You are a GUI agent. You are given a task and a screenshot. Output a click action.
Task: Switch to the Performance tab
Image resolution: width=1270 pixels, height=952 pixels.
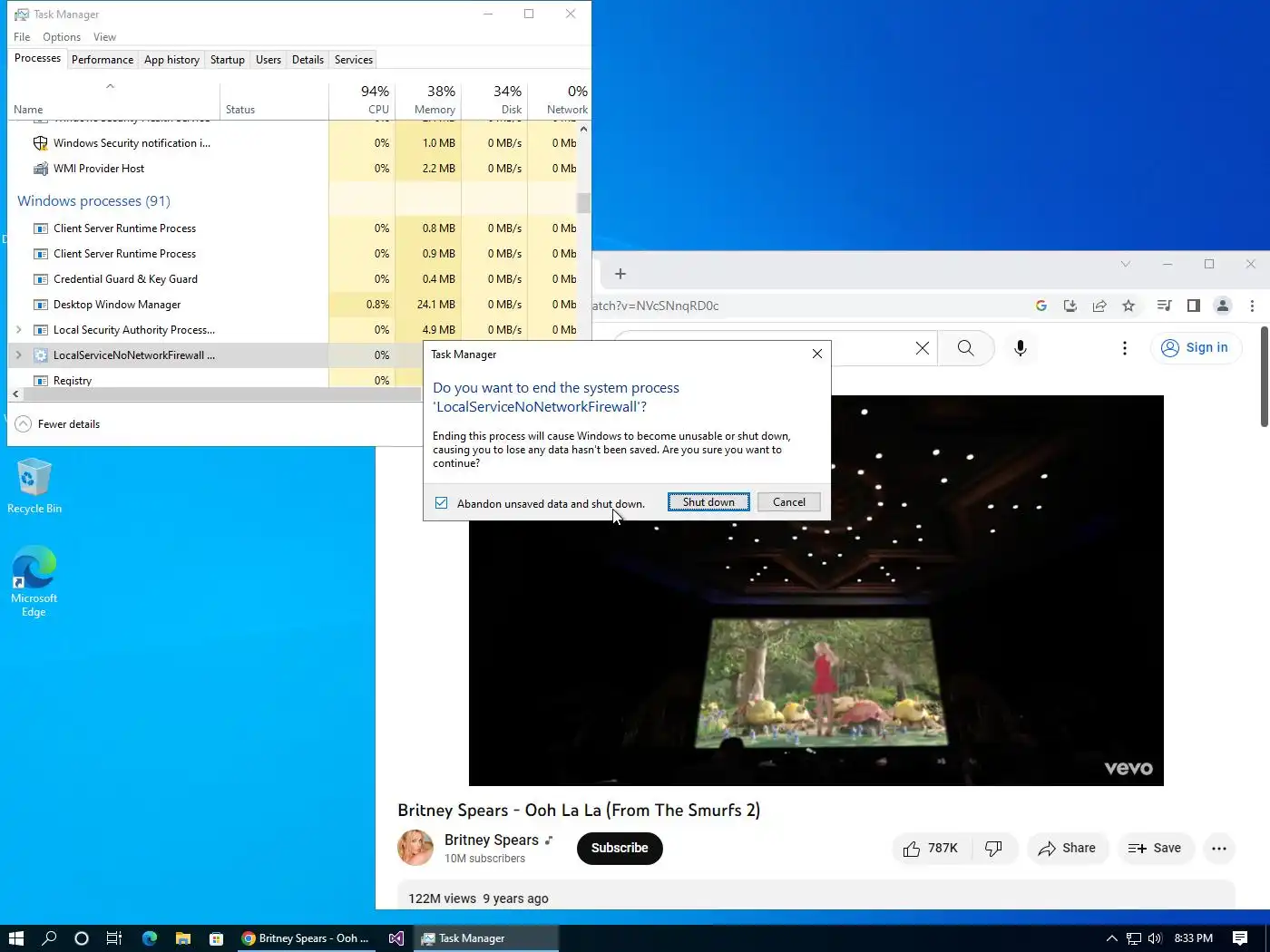click(103, 60)
